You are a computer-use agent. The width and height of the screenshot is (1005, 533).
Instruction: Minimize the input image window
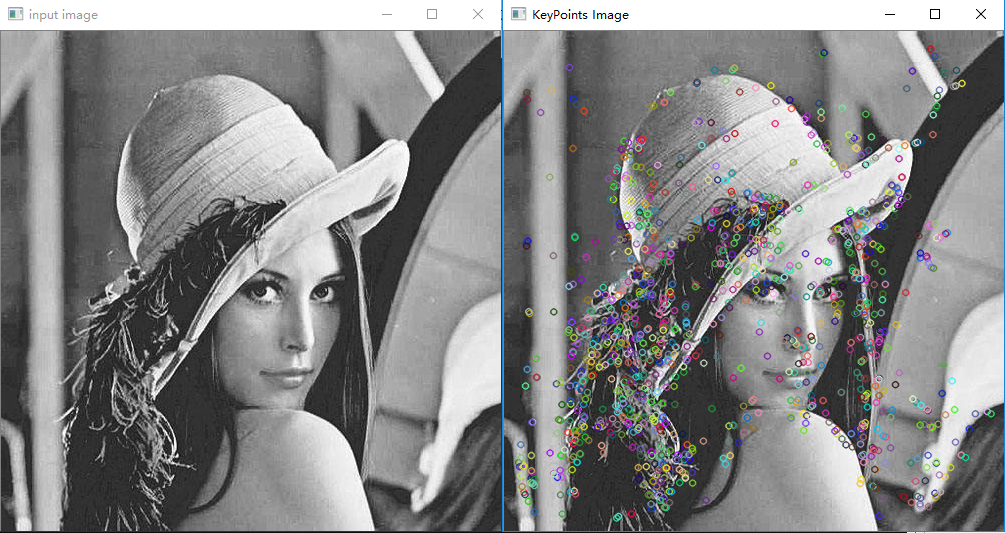tap(386, 14)
